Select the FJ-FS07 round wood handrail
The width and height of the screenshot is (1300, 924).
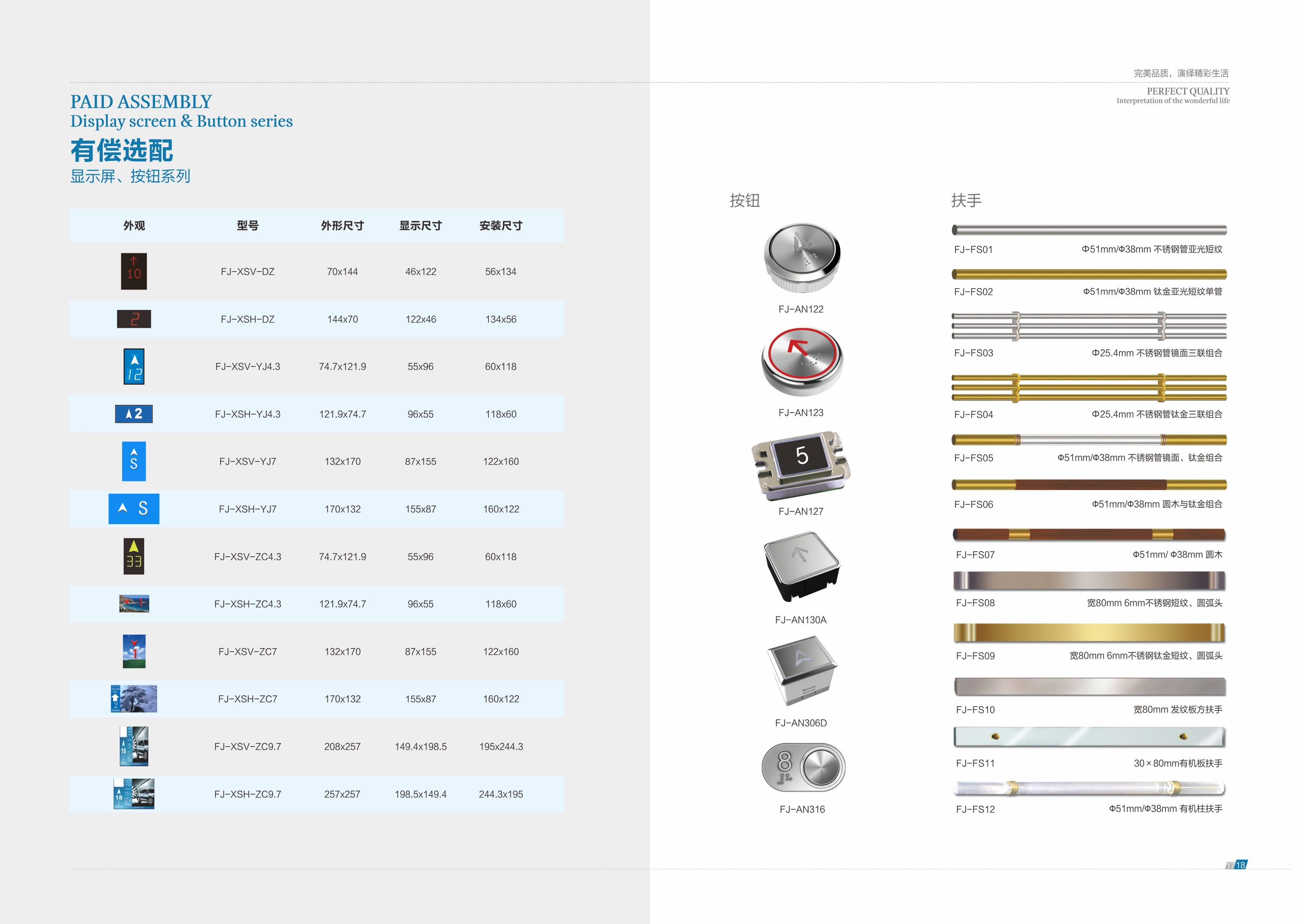(1089, 534)
